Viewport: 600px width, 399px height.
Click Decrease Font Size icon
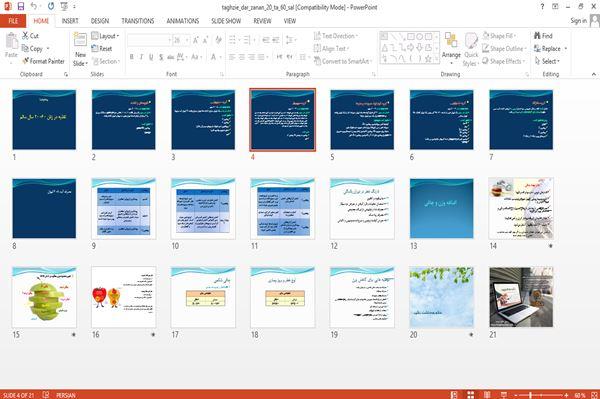click(x=205, y=40)
